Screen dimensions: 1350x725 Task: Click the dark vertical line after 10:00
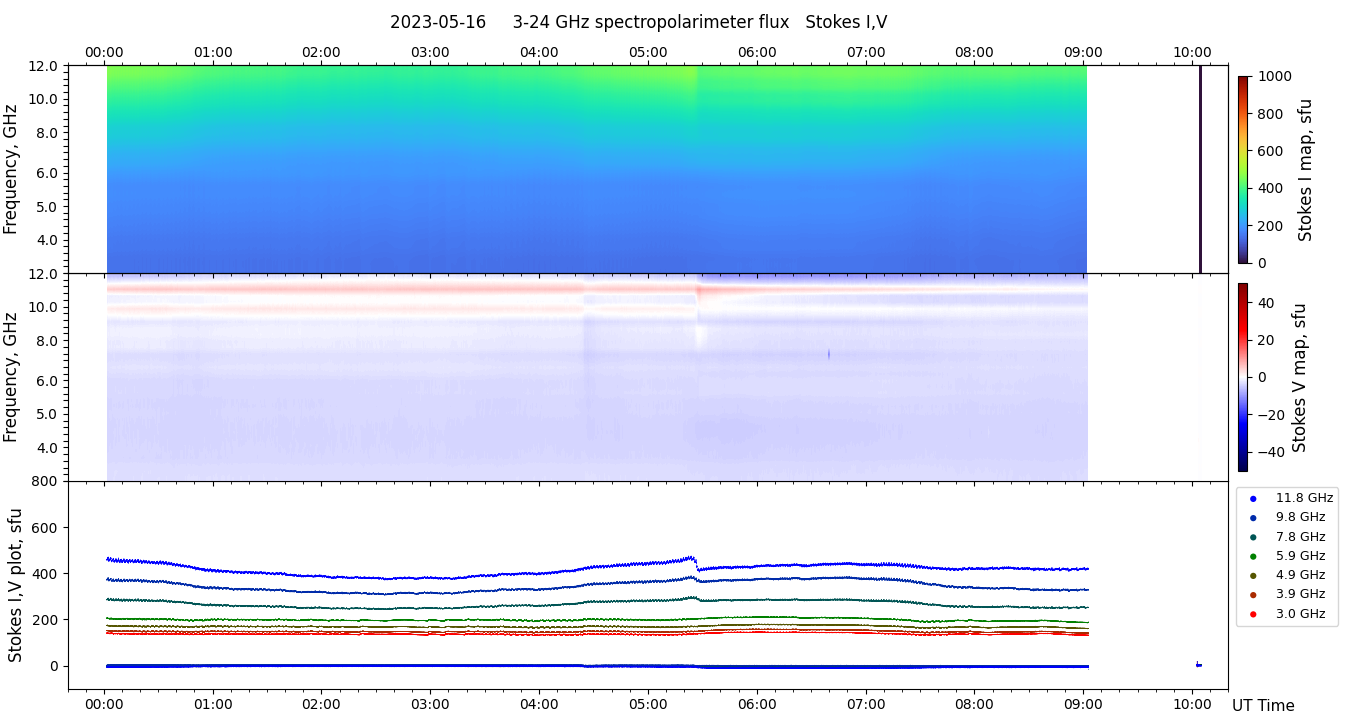1200,169
